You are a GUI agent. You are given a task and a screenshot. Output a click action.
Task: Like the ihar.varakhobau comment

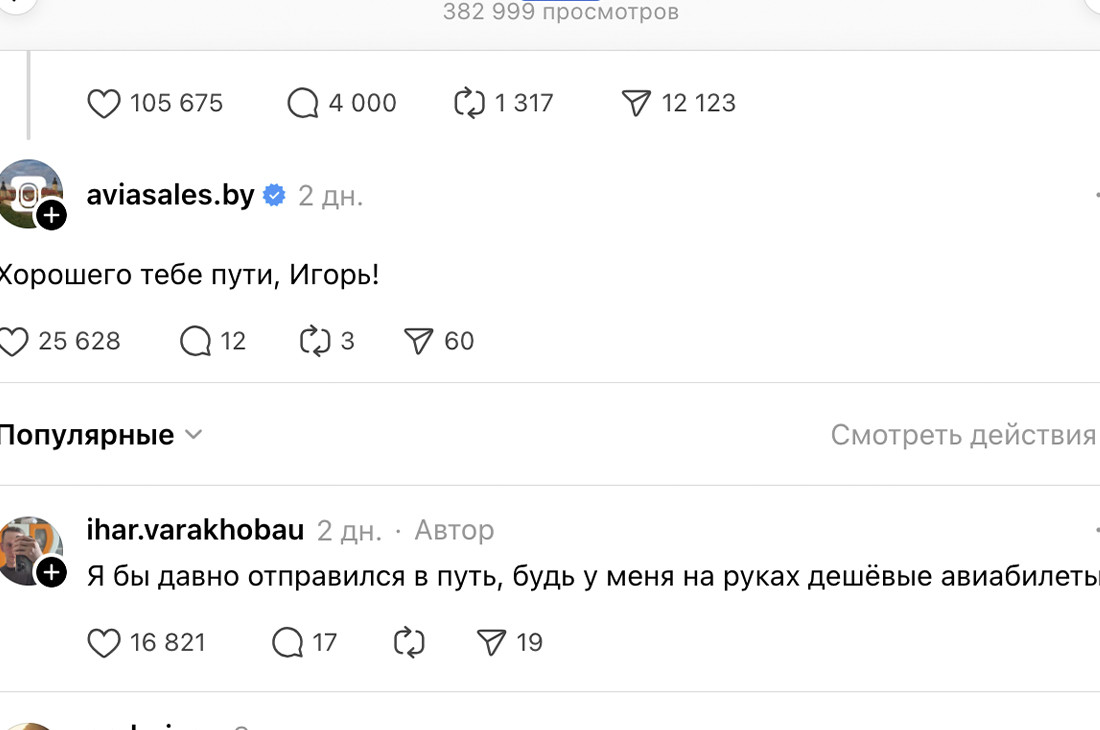pyautogui.click(x=104, y=642)
